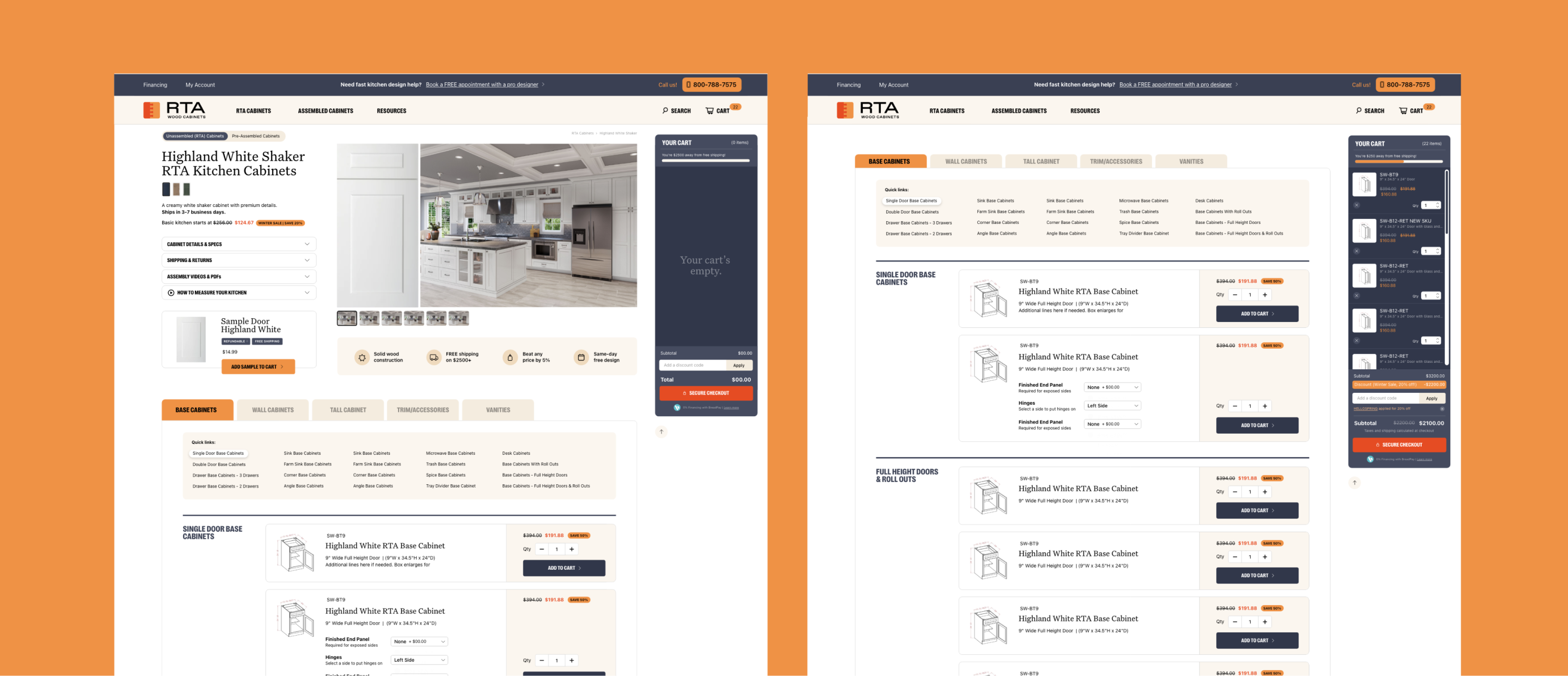The height and width of the screenshot is (676, 1568).
Task: Click plus icon on first left-page cabinet quantity
Action: (x=572, y=549)
